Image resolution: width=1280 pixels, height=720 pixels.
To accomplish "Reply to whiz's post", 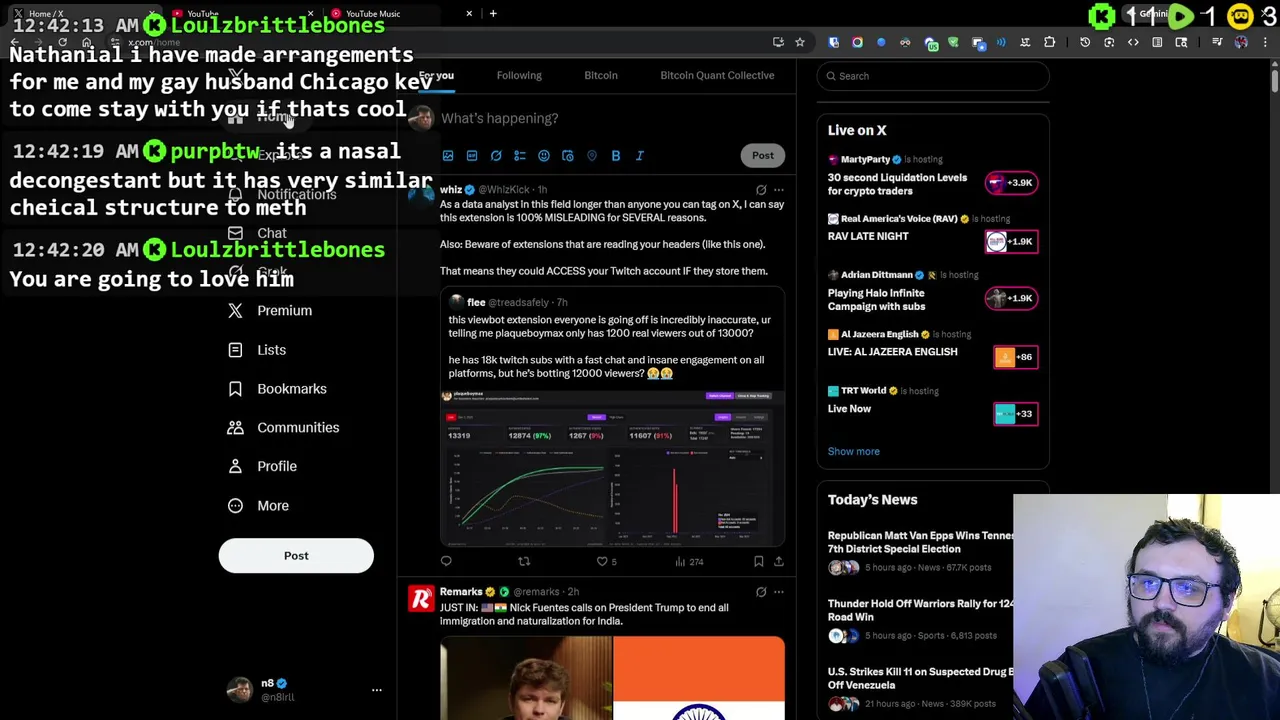I will (446, 562).
